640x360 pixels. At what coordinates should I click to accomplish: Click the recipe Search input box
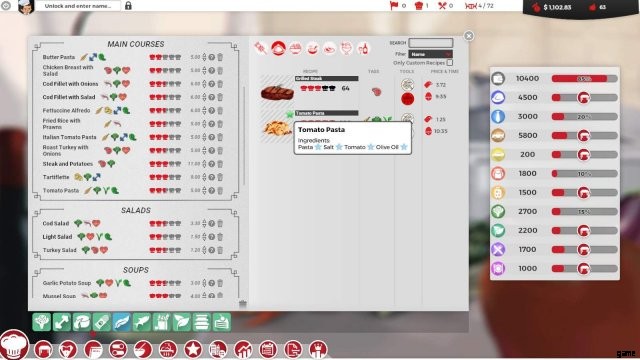(431, 43)
